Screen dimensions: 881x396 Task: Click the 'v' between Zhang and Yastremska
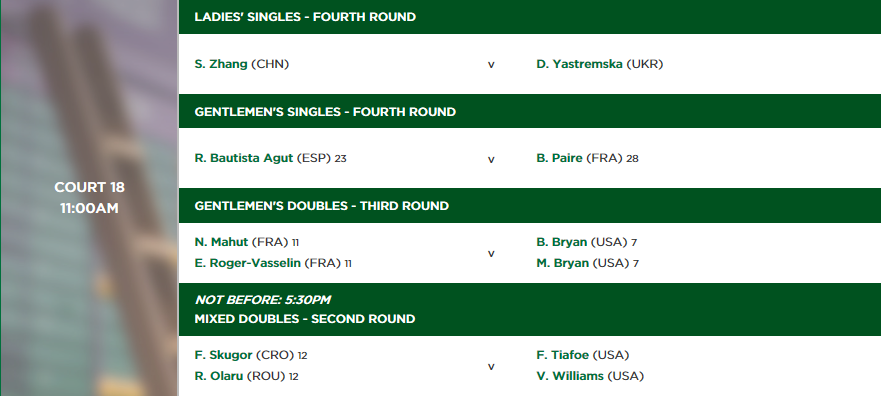(491, 65)
